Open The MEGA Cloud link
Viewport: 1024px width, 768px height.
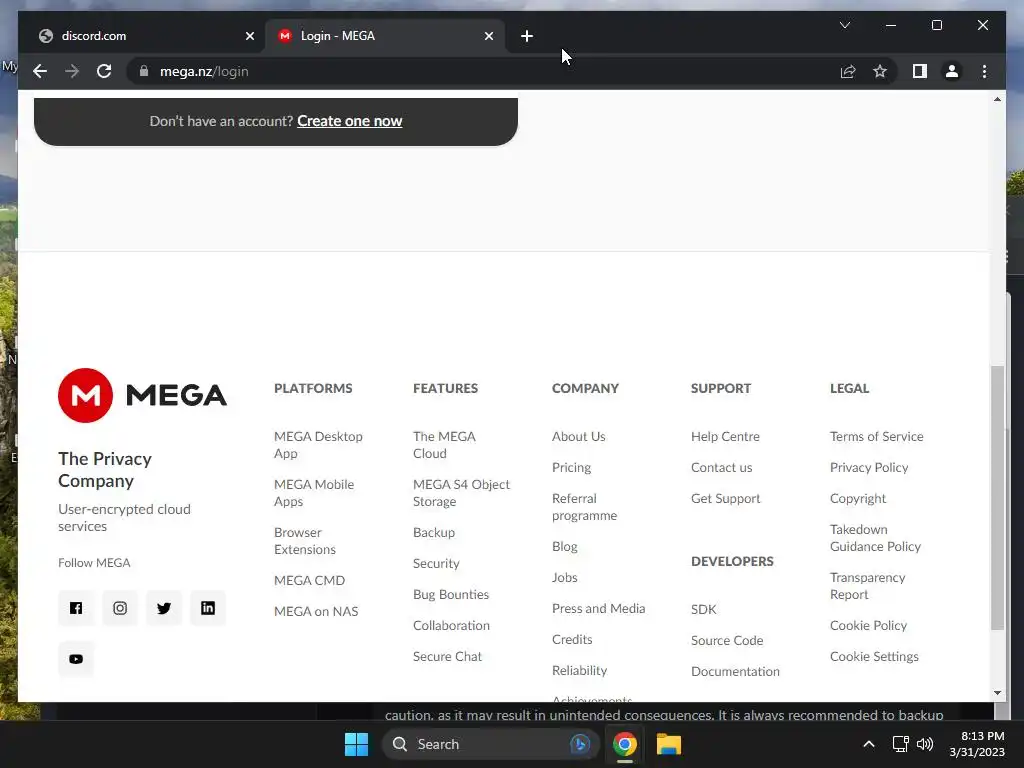[x=444, y=445]
